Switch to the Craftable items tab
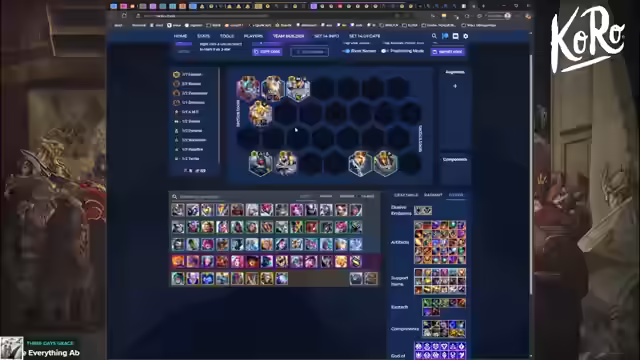The height and width of the screenshot is (360, 640). [x=406, y=195]
